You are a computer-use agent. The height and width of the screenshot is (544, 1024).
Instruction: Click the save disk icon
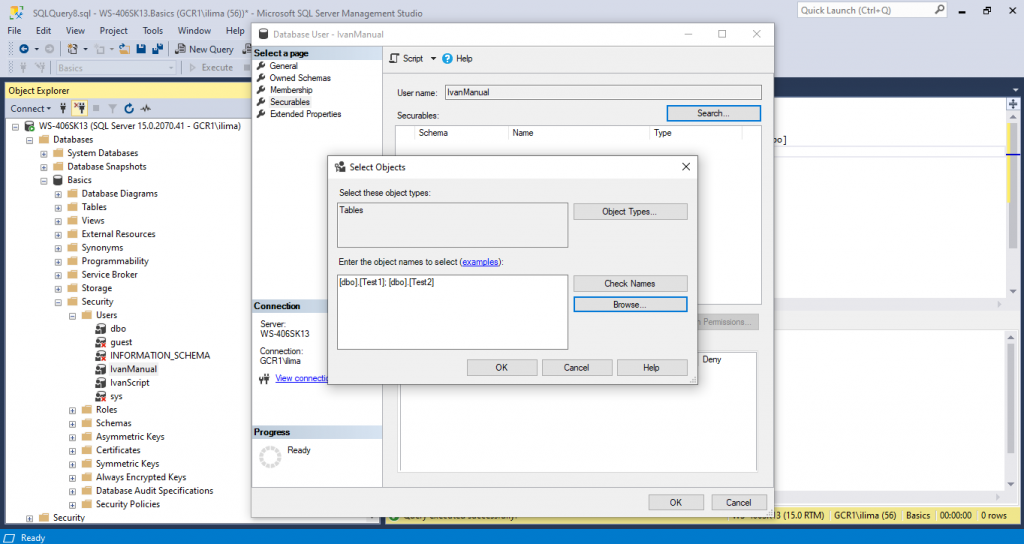pyautogui.click(x=141, y=49)
